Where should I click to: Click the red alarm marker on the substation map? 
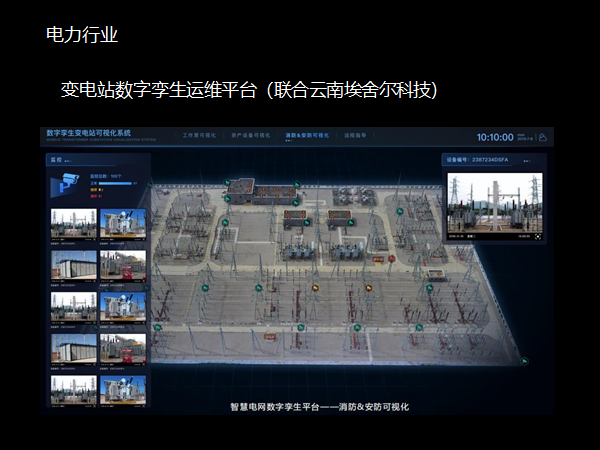391,258
